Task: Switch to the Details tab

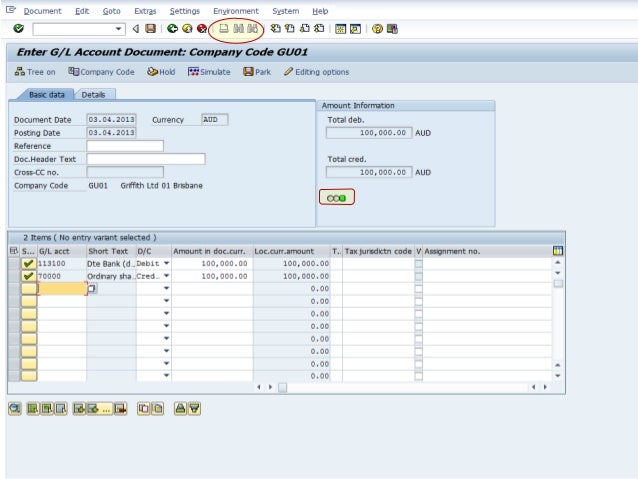Action: pyautogui.click(x=94, y=95)
